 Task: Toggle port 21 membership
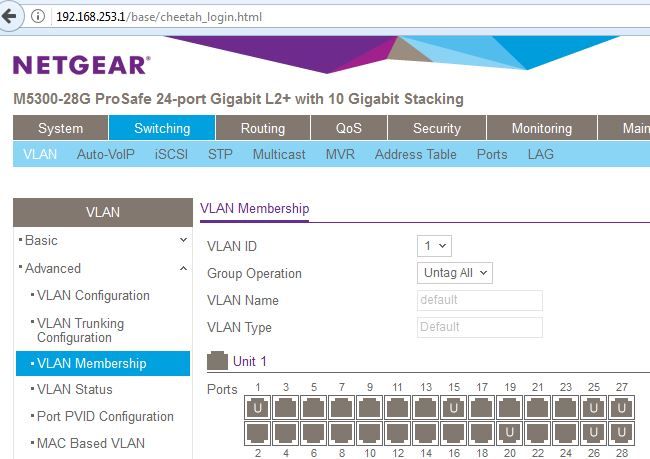coord(537,407)
